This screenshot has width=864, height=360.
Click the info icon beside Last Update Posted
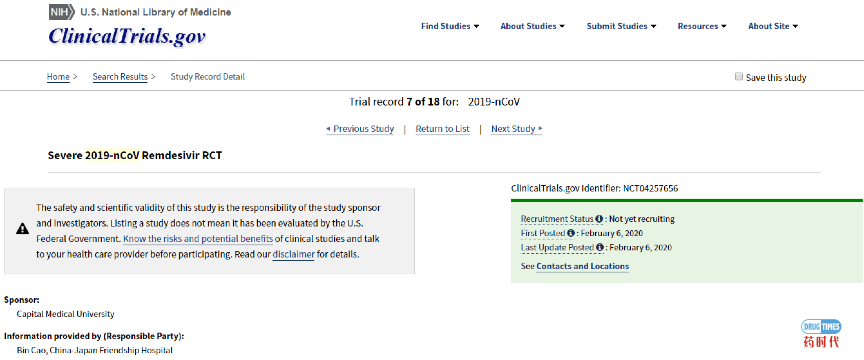(600, 248)
